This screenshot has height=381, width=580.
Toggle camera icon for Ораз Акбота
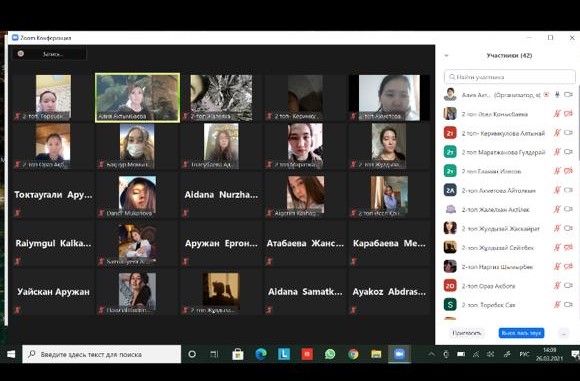[569, 286]
